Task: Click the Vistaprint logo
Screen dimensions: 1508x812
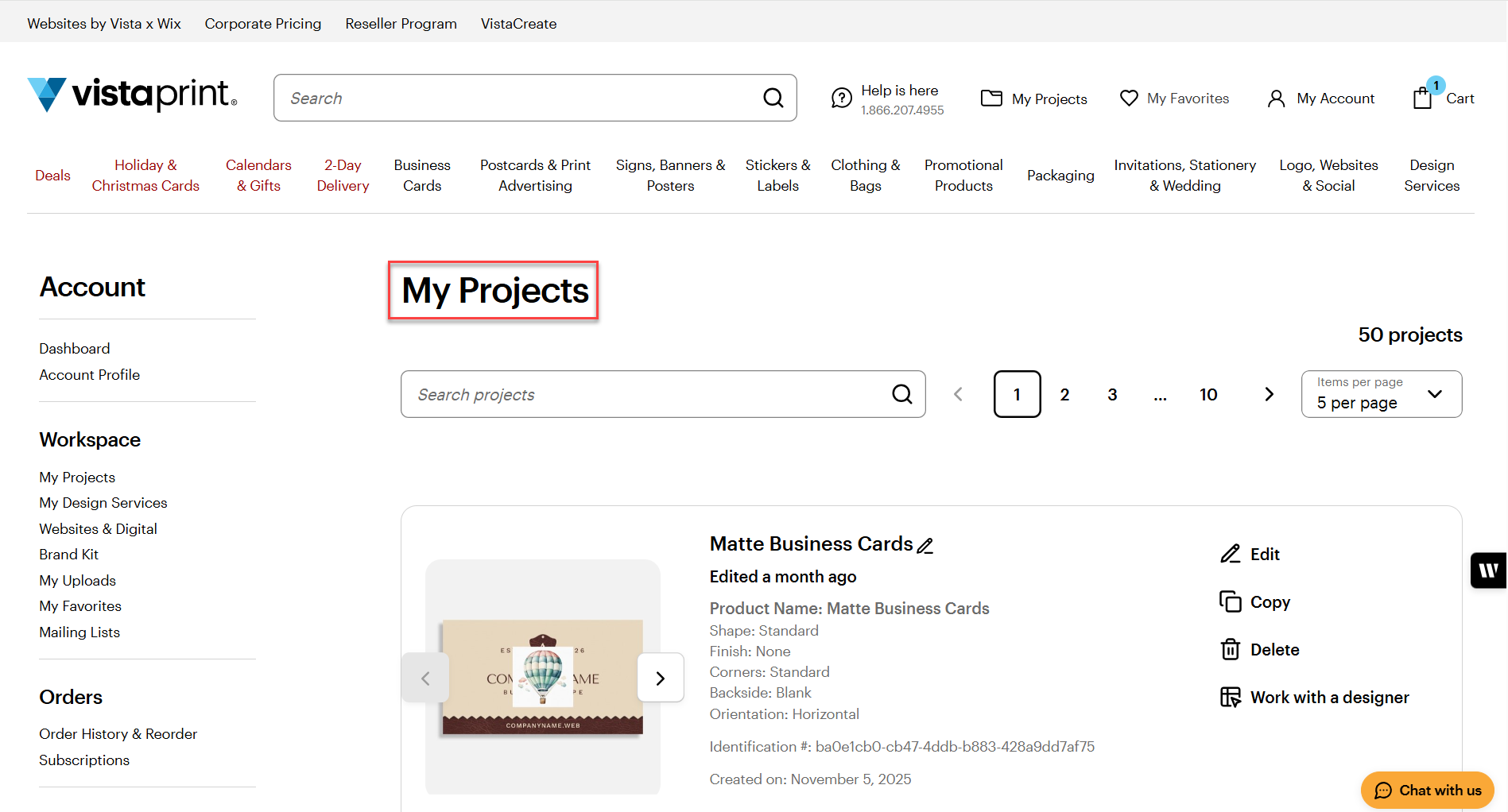Action: [132, 95]
